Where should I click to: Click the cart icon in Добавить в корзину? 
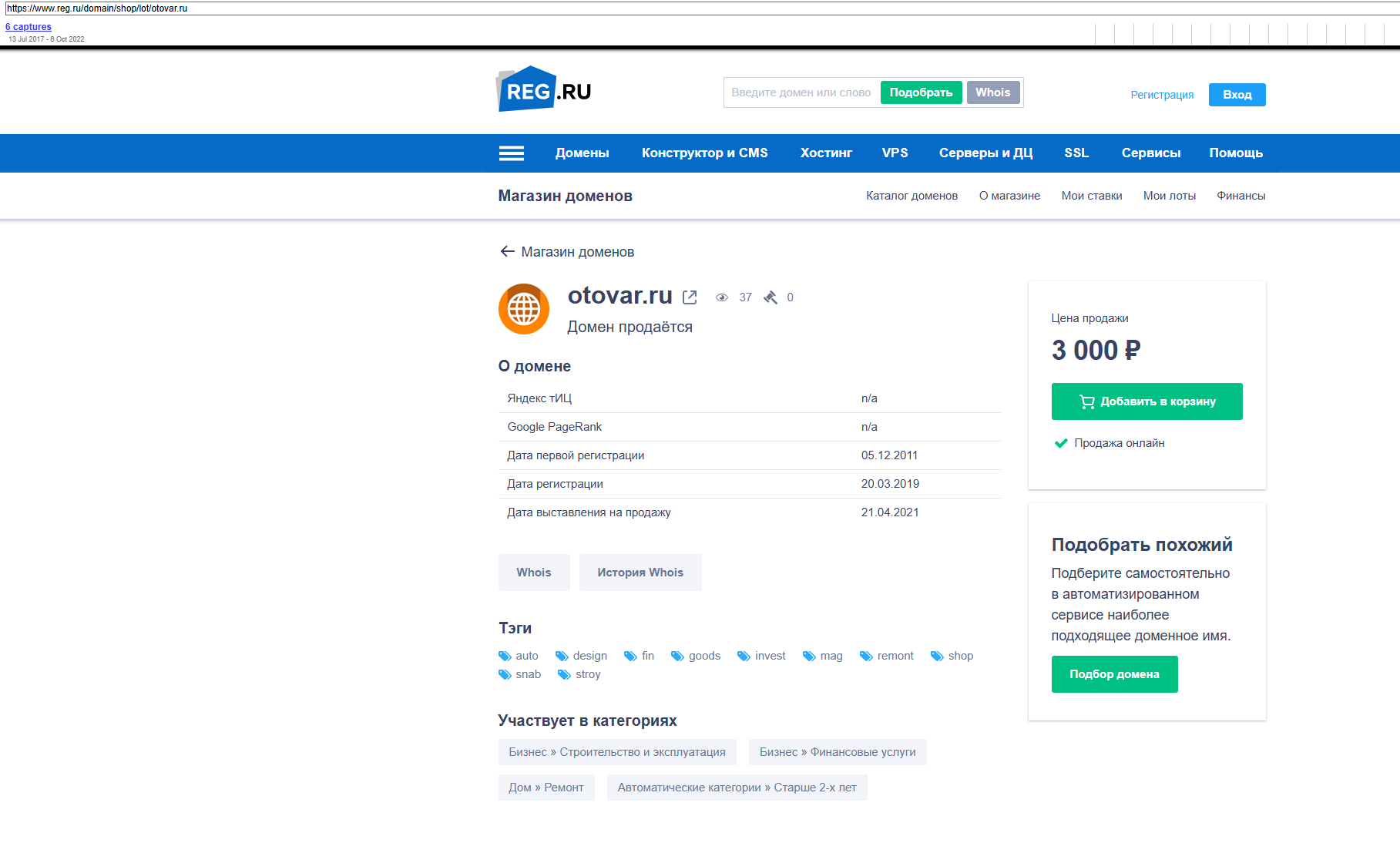point(1086,401)
